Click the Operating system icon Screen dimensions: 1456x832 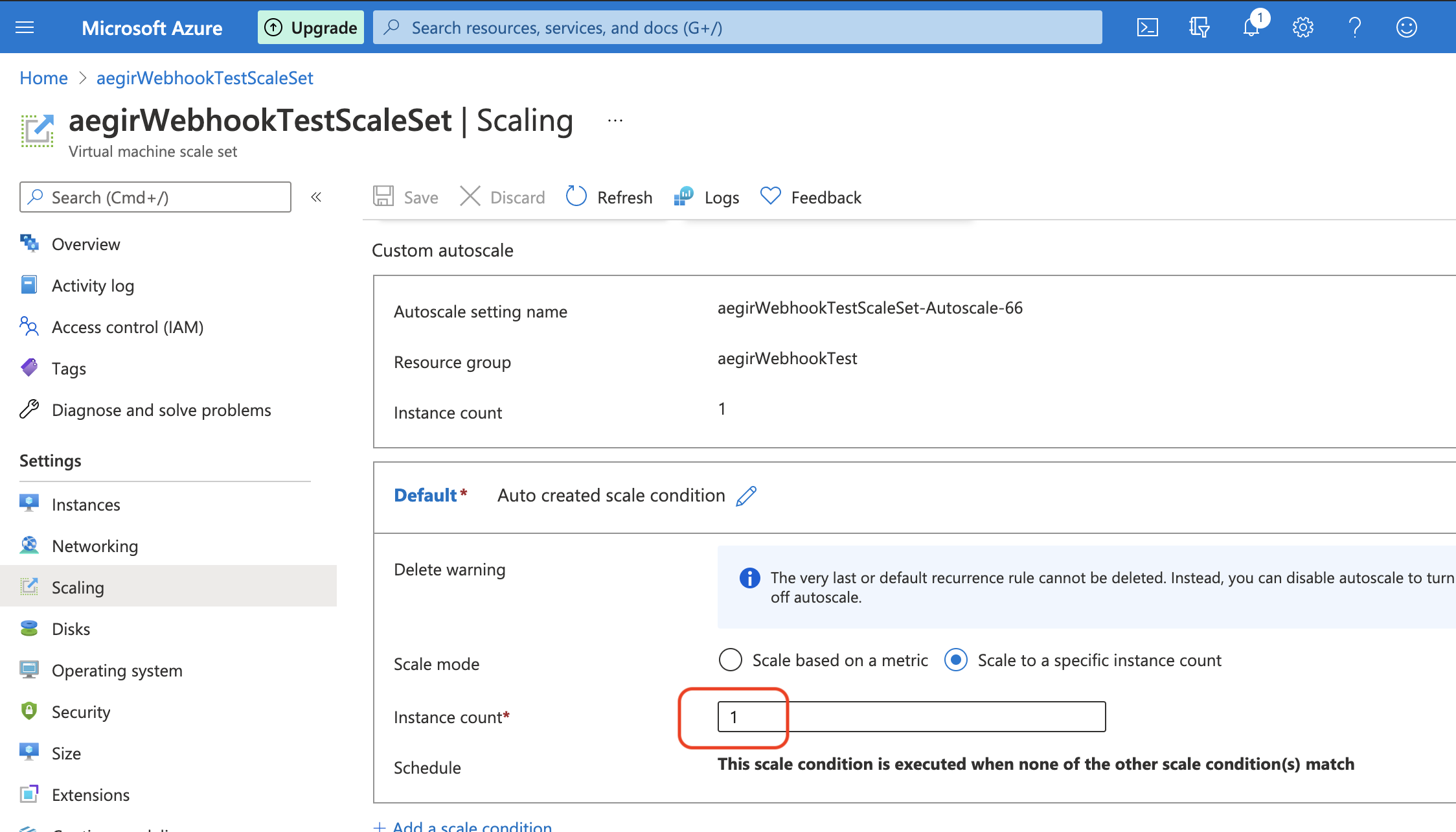(29, 670)
